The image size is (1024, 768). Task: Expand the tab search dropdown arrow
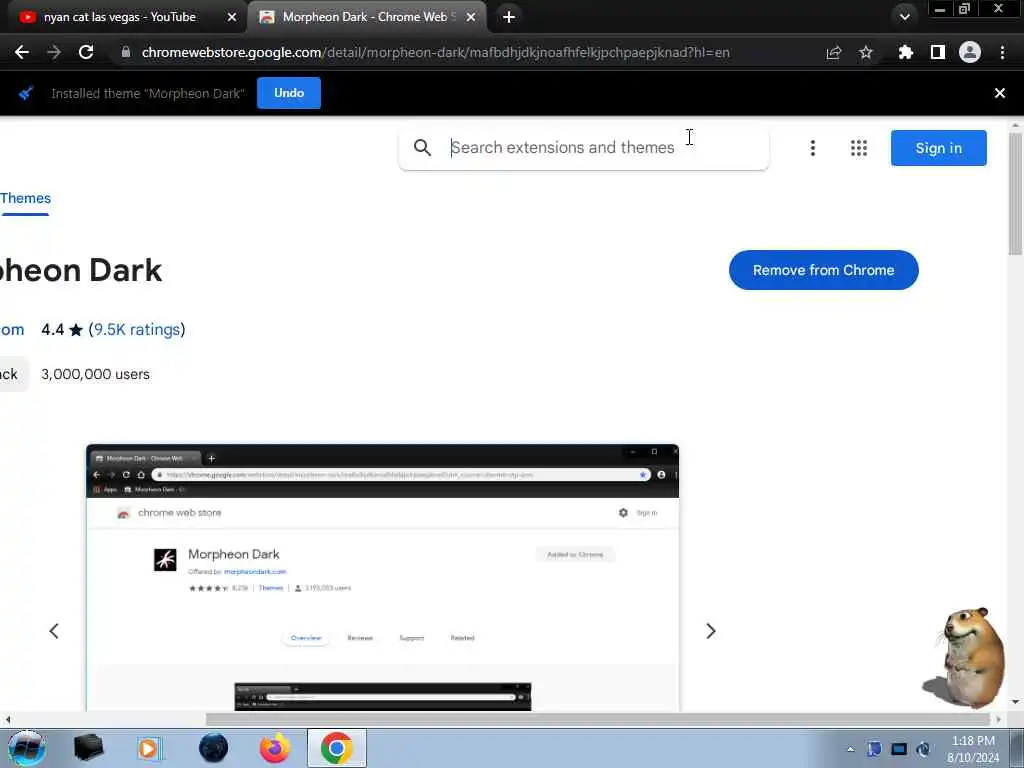[x=904, y=17]
